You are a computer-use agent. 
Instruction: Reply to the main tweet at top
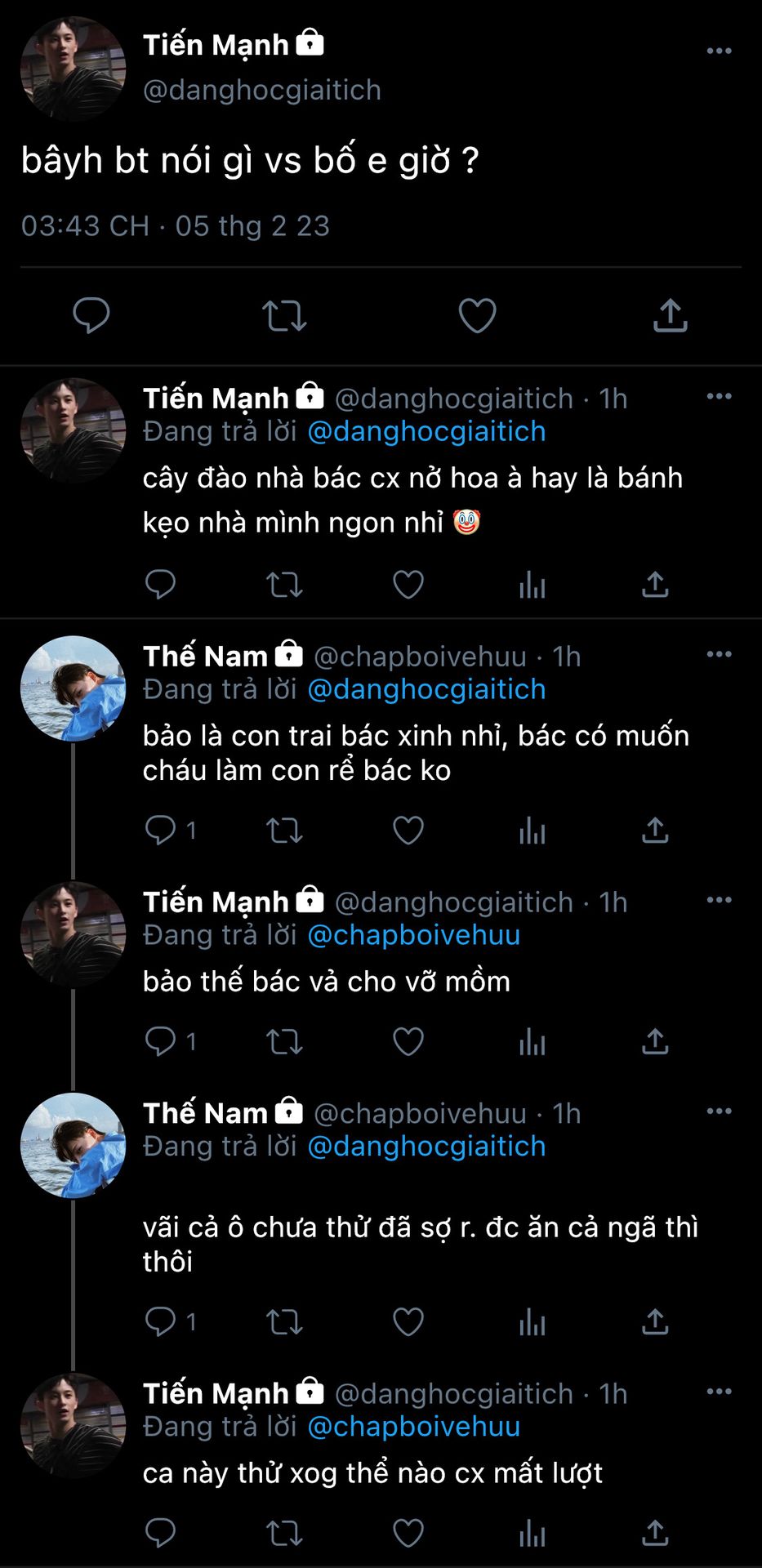click(x=91, y=316)
